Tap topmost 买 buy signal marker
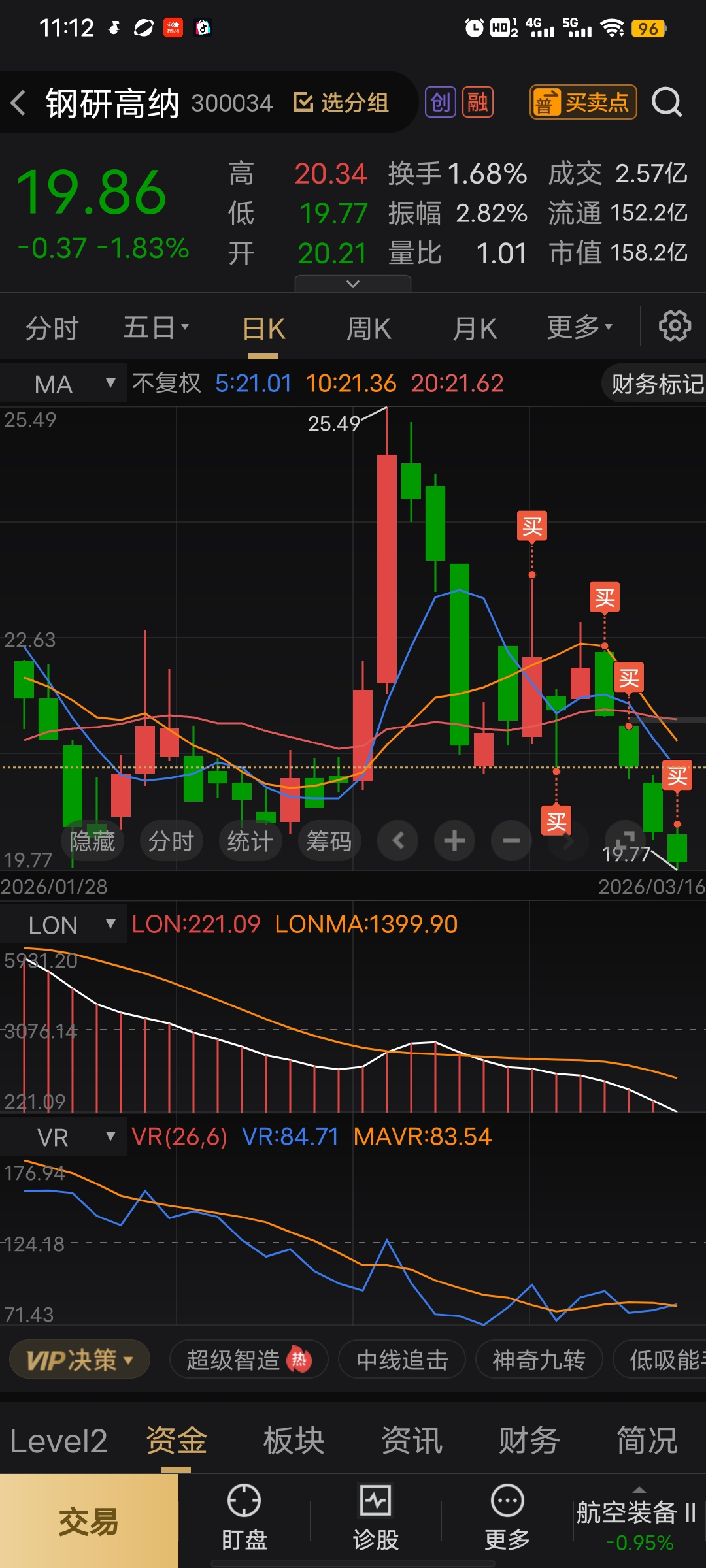The width and height of the screenshot is (706, 1568). [x=532, y=527]
